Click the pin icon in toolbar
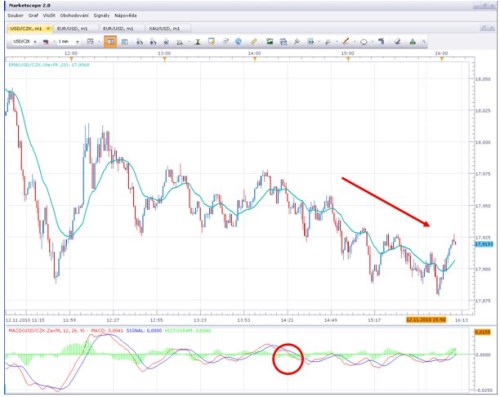 tap(297, 42)
